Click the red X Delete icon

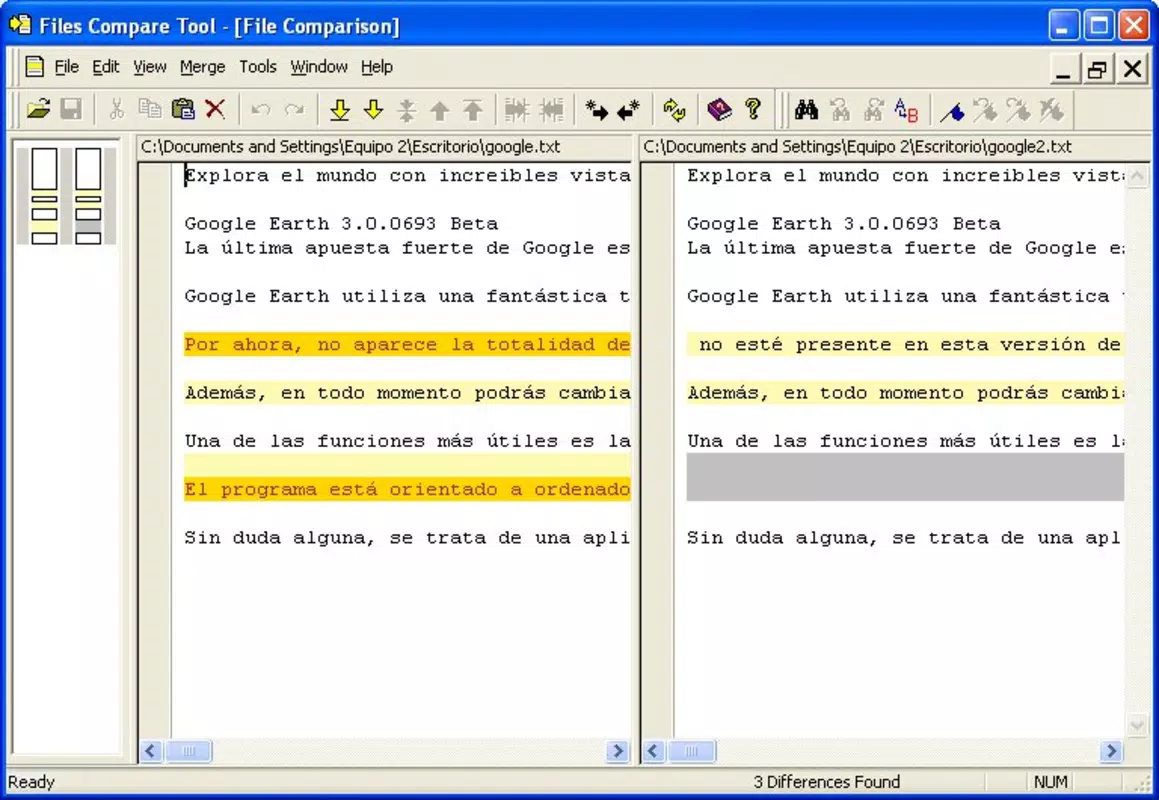[x=215, y=109]
